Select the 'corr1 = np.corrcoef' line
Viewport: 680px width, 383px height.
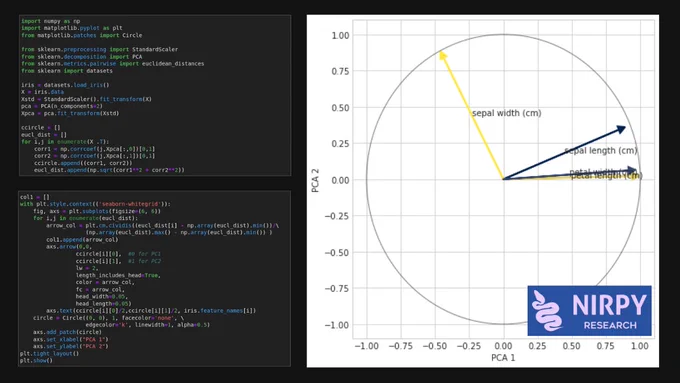pos(95,149)
